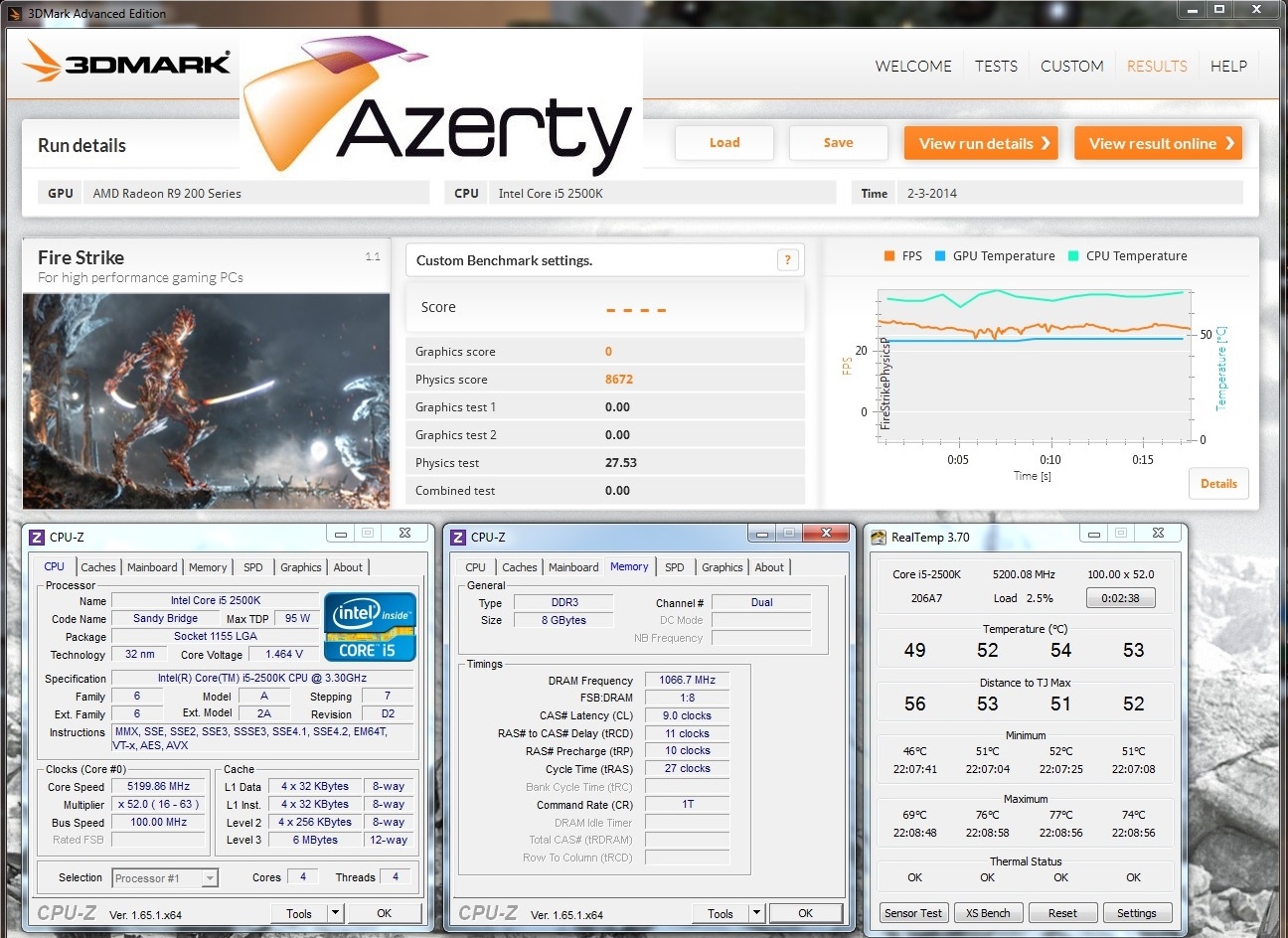Click OK button in left CPU-Z
Image resolution: width=1288 pixels, height=938 pixels.
pyautogui.click(x=385, y=913)
